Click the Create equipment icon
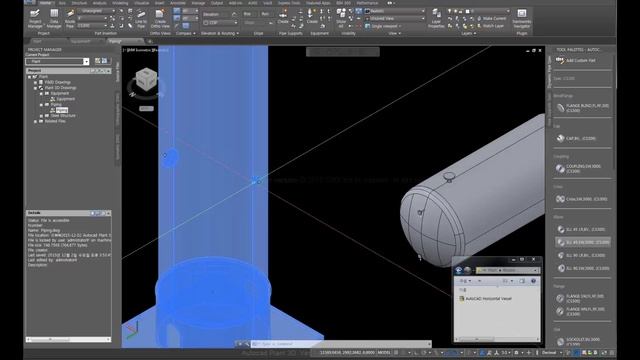The width and height of the screenshot is (640, 360). [x=312, y=16]
